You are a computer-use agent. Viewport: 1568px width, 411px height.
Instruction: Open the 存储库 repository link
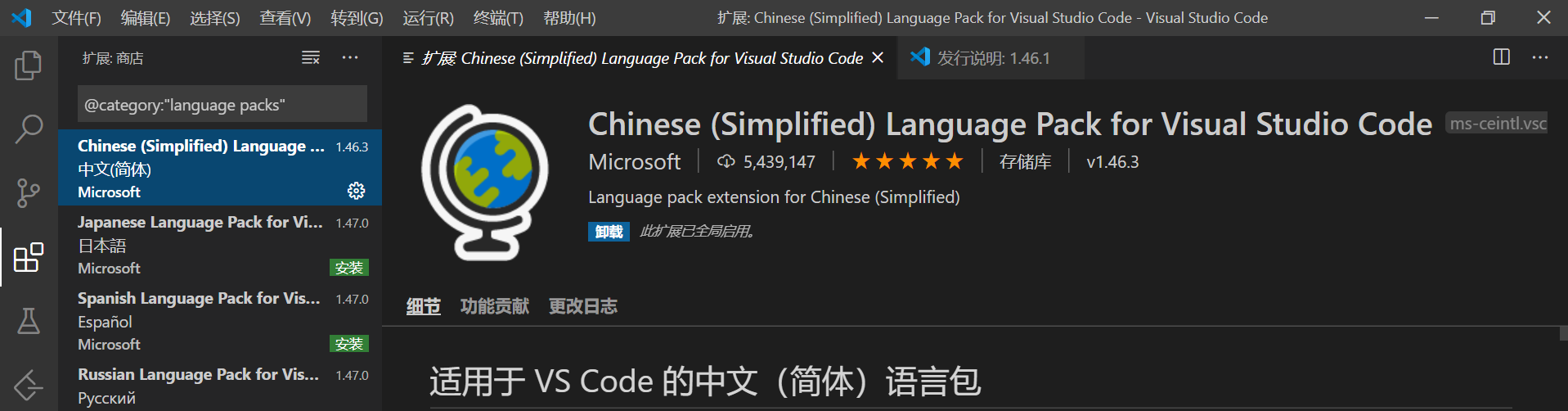click(x=1025, y=162)
